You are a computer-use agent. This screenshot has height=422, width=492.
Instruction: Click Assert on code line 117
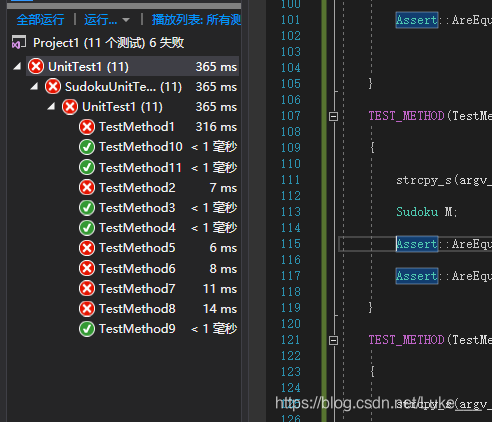click(x=417, y=276)
